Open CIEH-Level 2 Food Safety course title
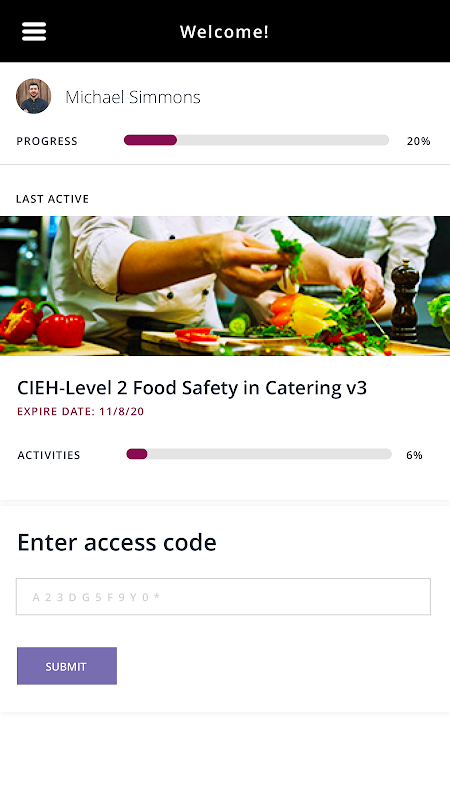 click(192, 388)
